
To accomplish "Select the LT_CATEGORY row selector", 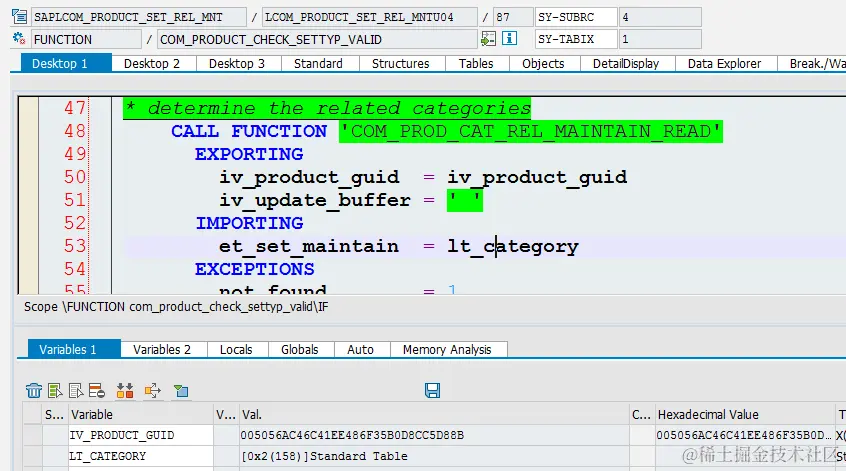I will tap(33, 456).
